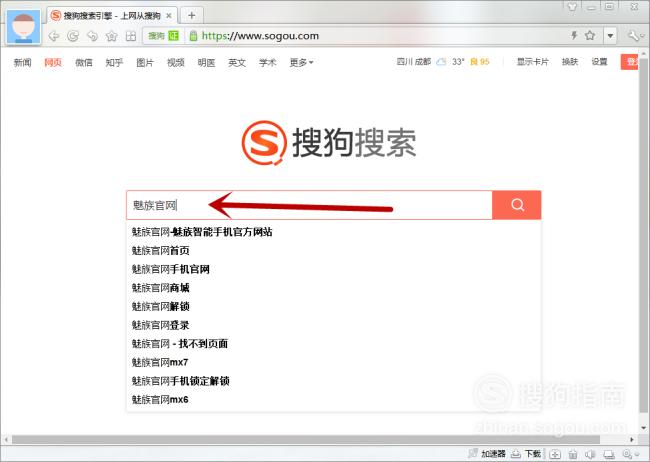Screen dimensions: 650x462
Task: Switch to 图片 search
Action: (145, 63)
